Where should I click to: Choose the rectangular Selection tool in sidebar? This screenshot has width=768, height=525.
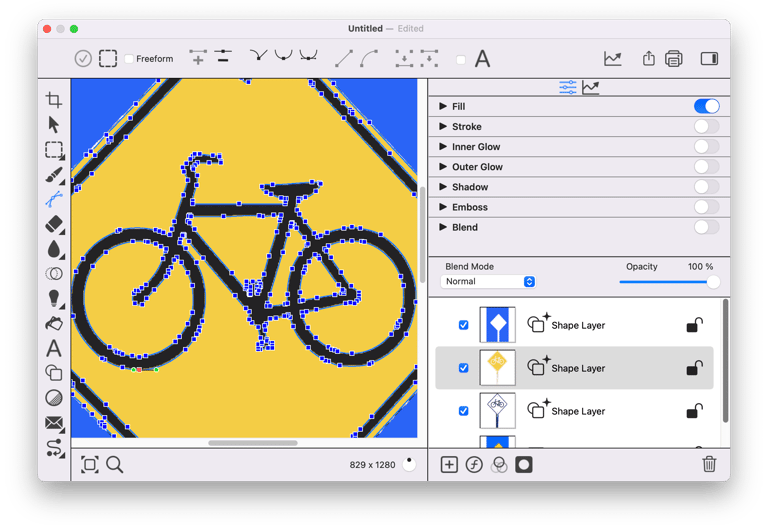54,150
